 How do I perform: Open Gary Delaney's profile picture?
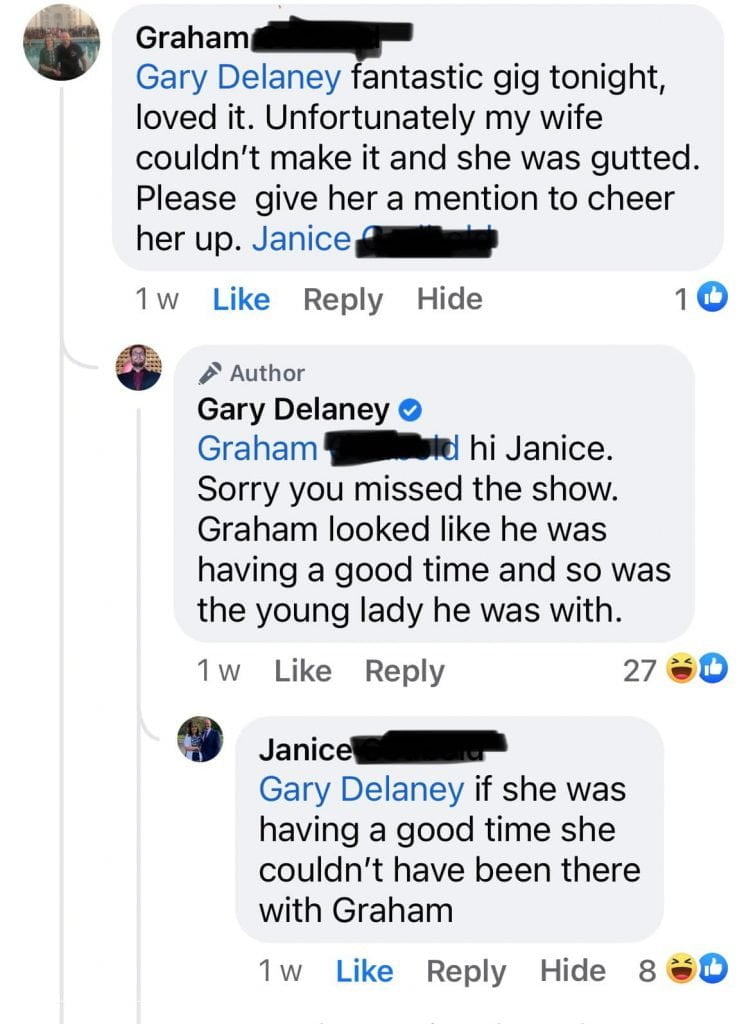[x=138, y=368]
